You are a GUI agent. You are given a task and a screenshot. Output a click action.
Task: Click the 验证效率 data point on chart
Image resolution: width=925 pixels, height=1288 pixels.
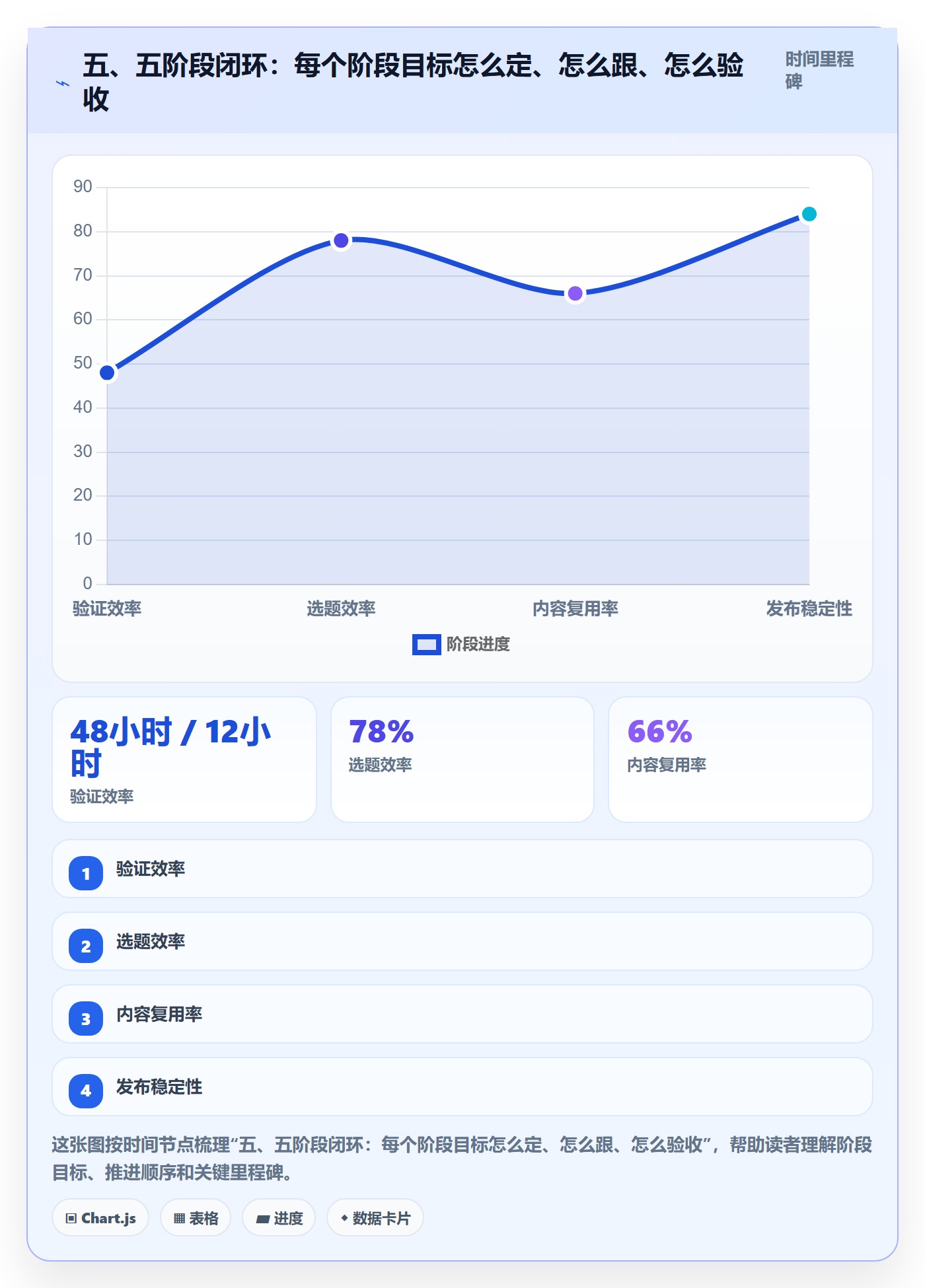(x=107, y=373)
